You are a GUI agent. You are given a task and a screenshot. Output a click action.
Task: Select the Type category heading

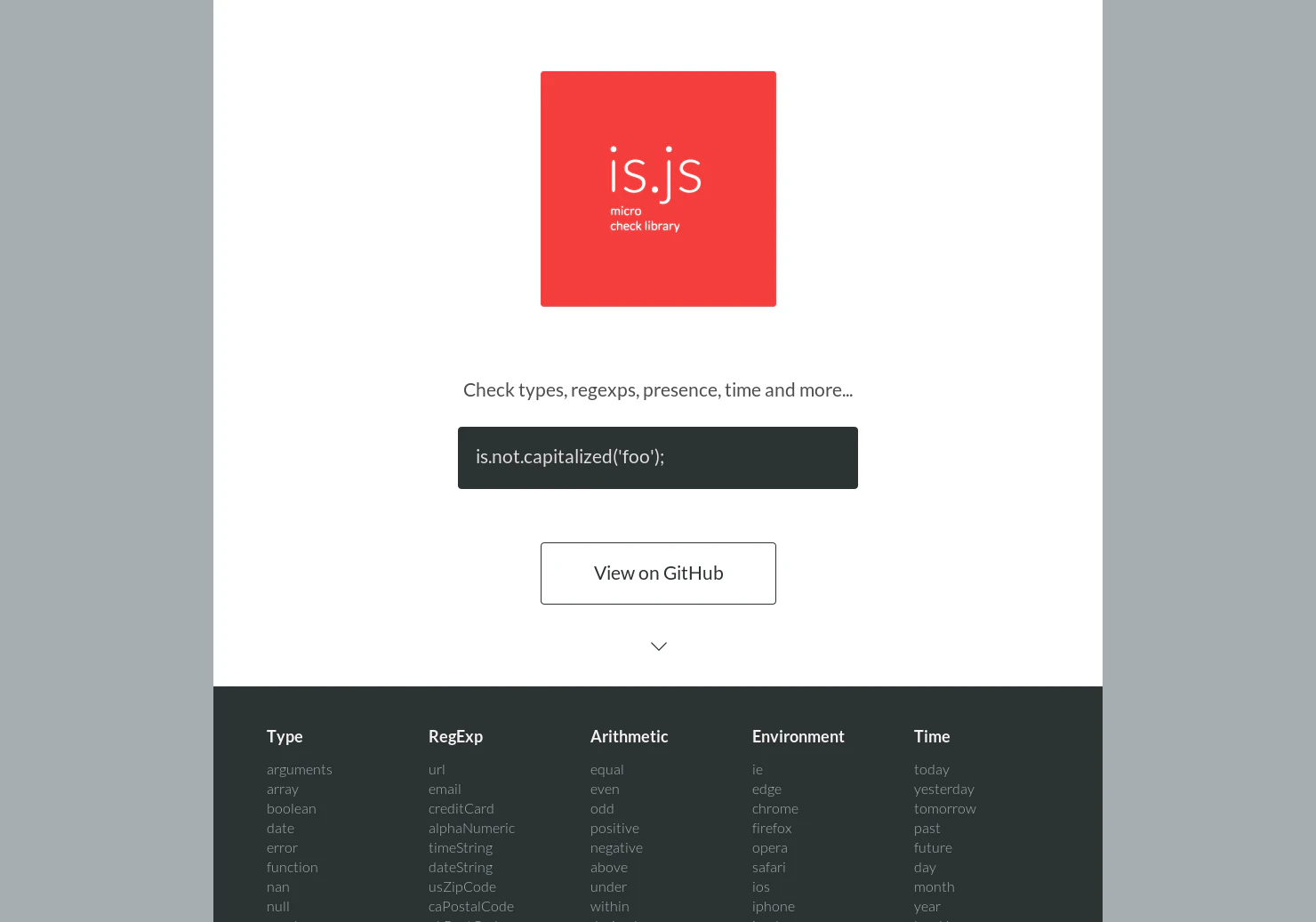tap(285, 736)
